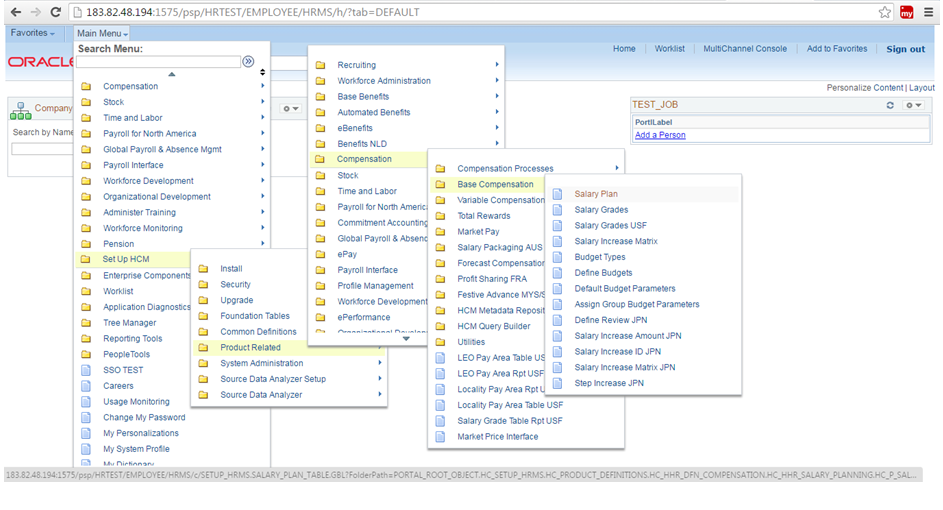The image size is (943, 510).
Task: Expand Source Data Analyzer Setup arrow
Action: [x=379, y=378]
